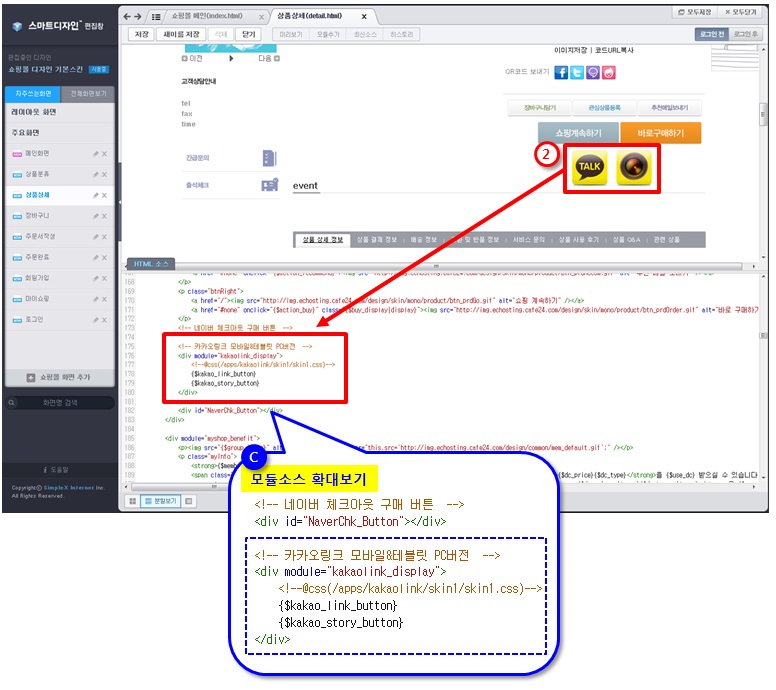Image resolution: width=776 pixels, height=690 pixels.
Task: Click the pink share icon
Action: (609, 73)
